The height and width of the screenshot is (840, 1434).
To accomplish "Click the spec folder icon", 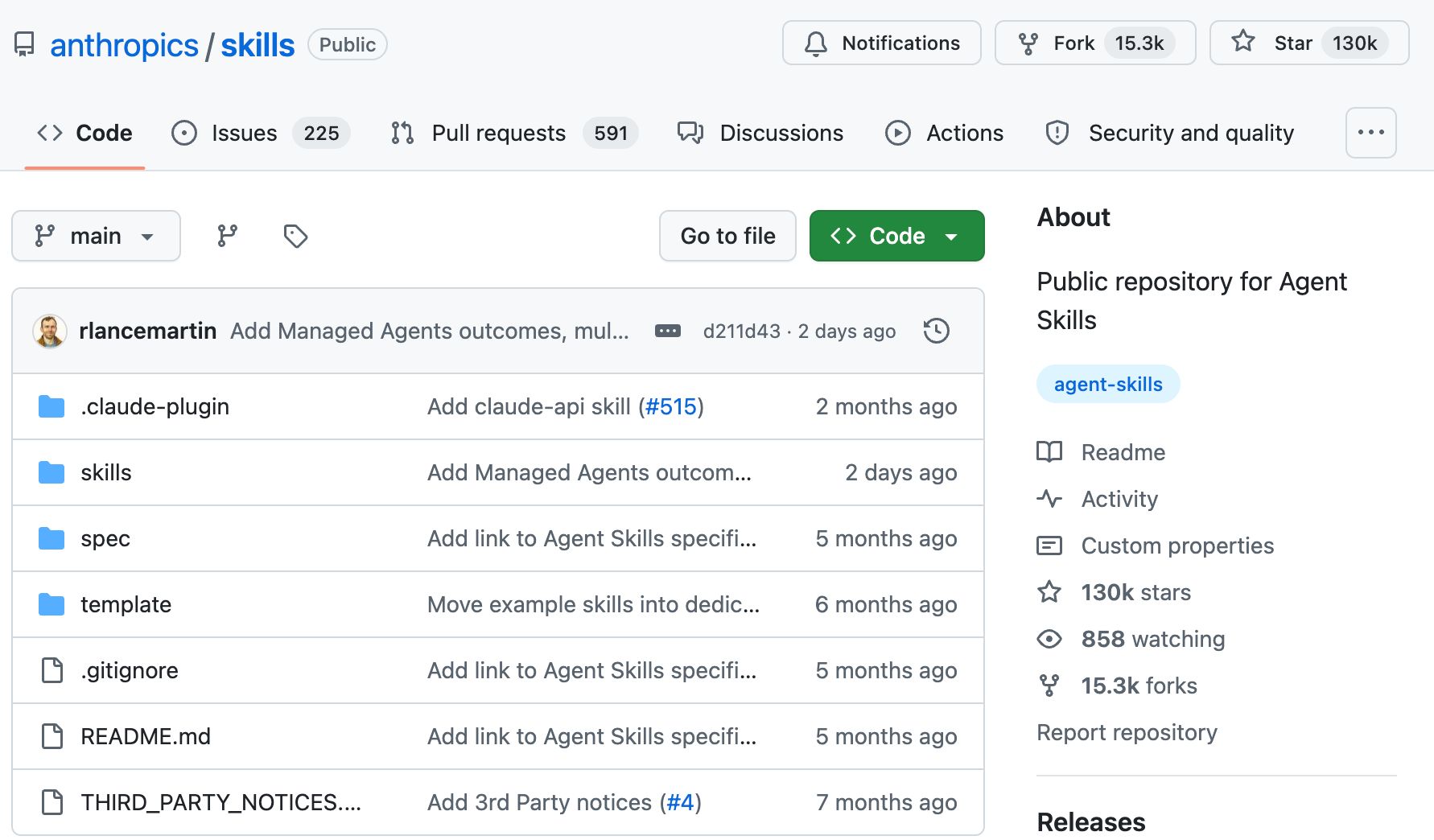I will coord(52,538).
